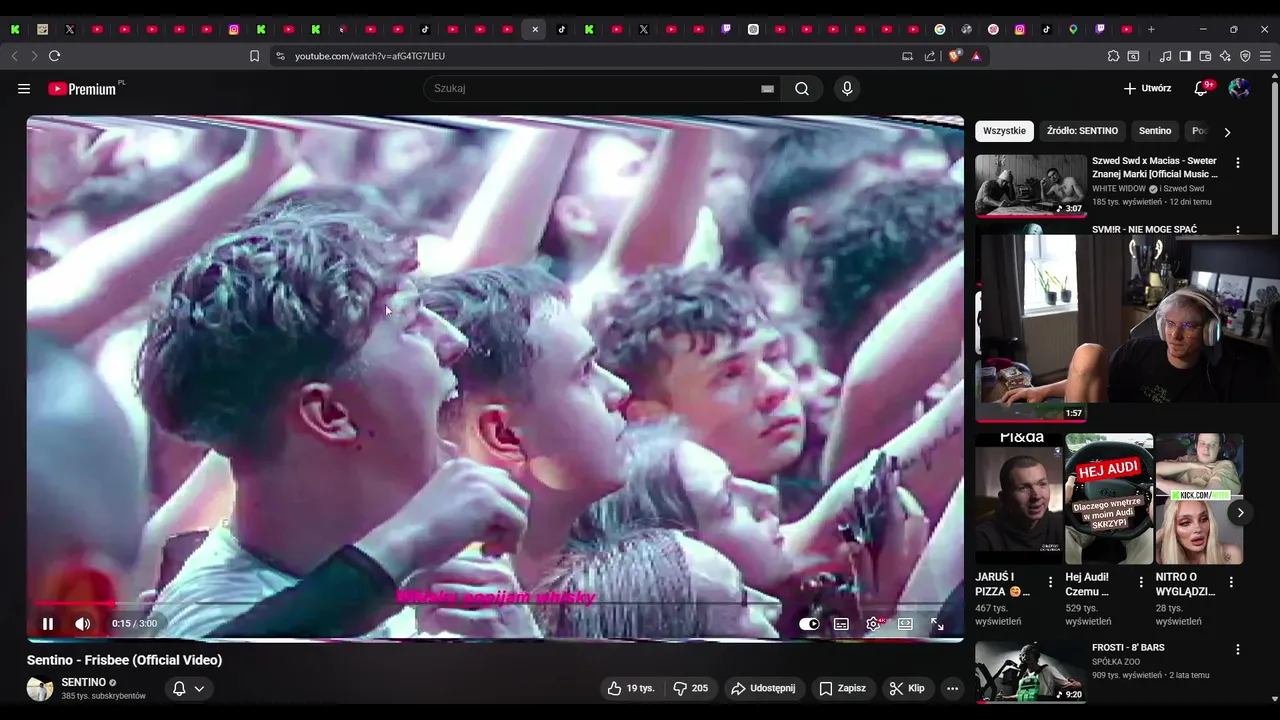Open browser extensions puzzle icon

point(1113,56)
